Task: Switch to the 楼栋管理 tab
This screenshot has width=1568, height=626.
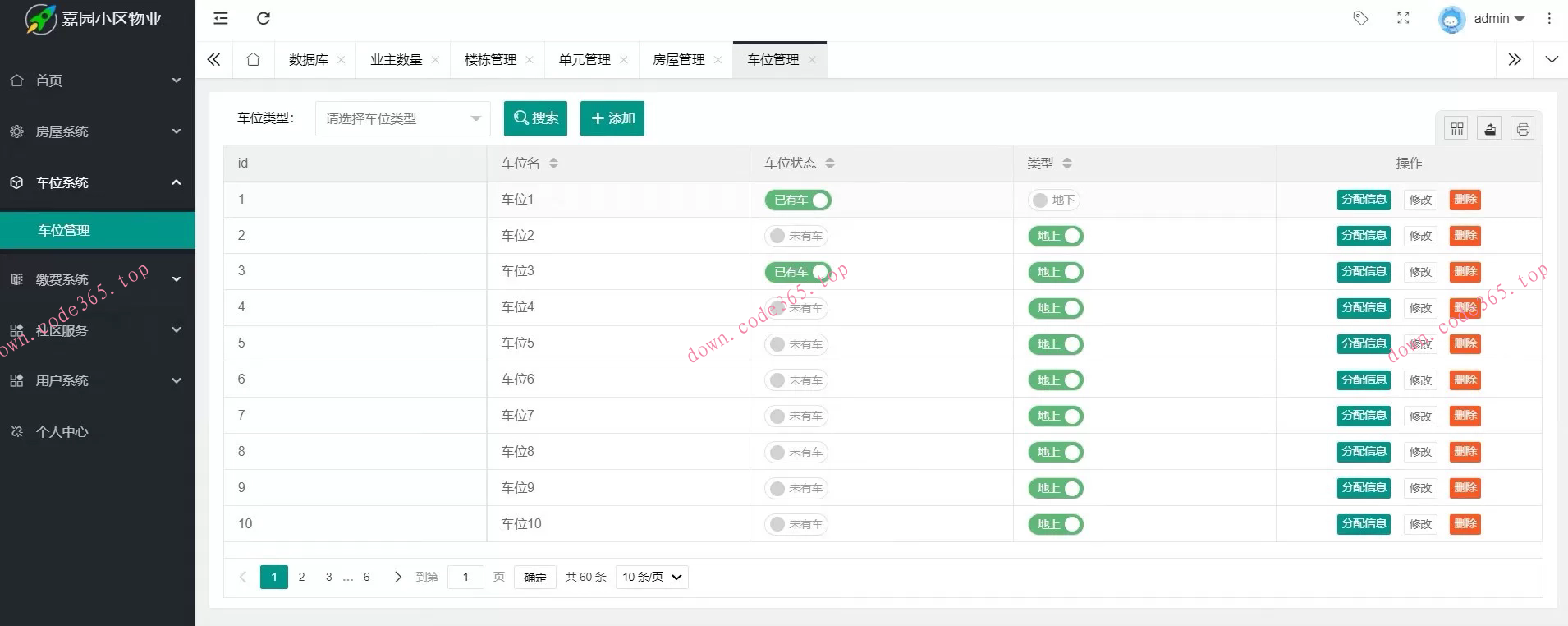Action: pyautogui.click(x=491, y=60)
